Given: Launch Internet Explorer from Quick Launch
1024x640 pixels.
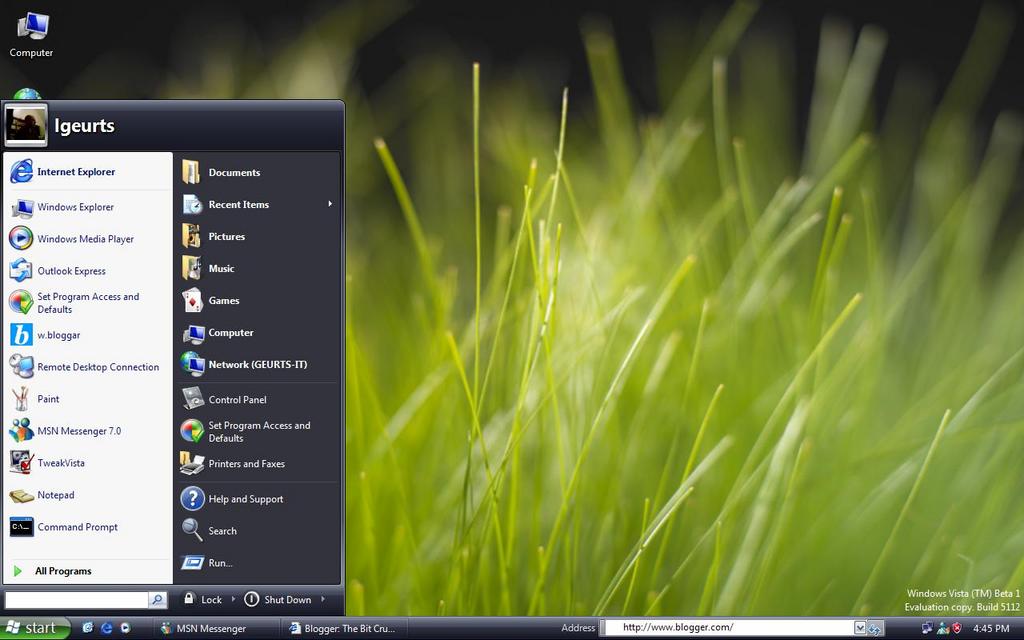Looking at the screenshot, I should coord(106,628).
